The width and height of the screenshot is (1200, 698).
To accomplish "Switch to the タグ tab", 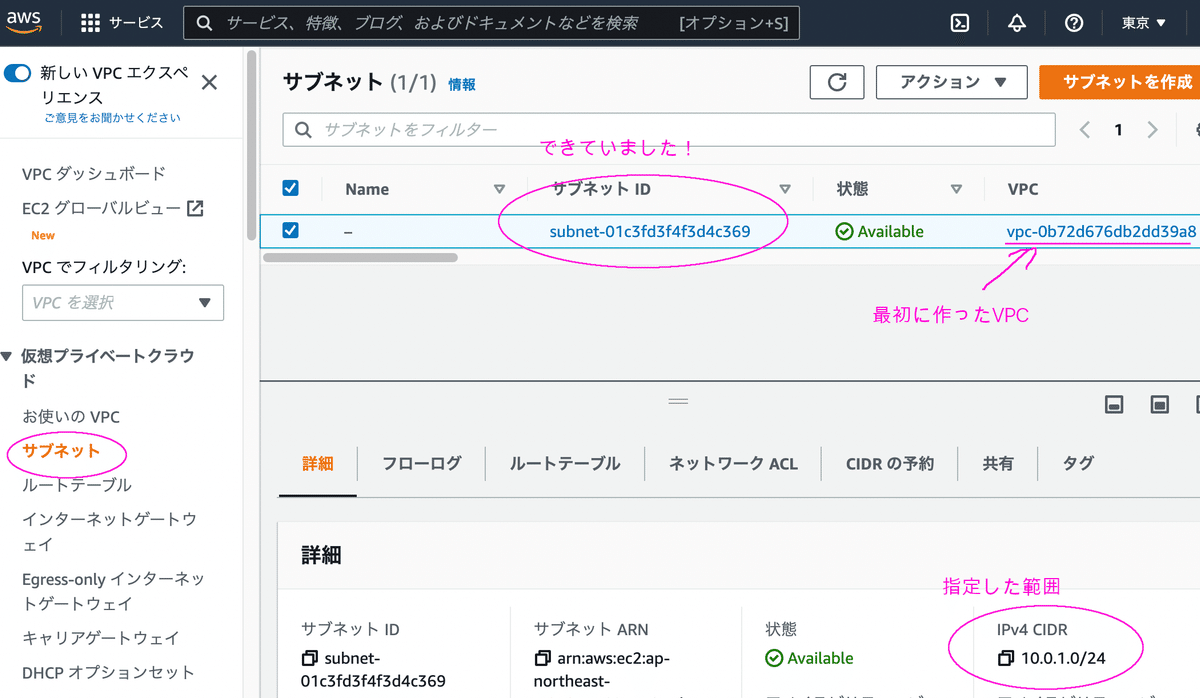I will pyautogui.click(x=1078, y=463).
